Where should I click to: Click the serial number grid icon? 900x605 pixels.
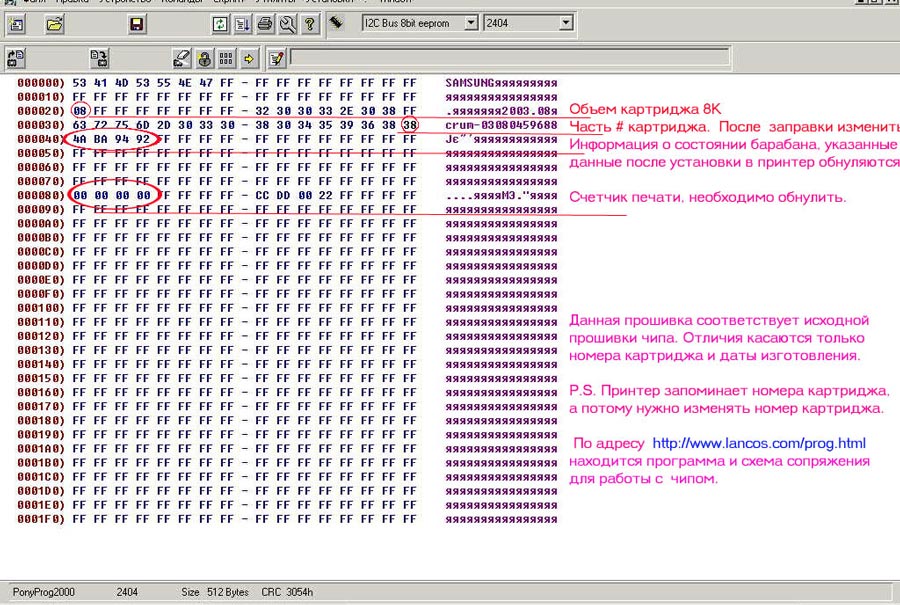coord(226,58)
